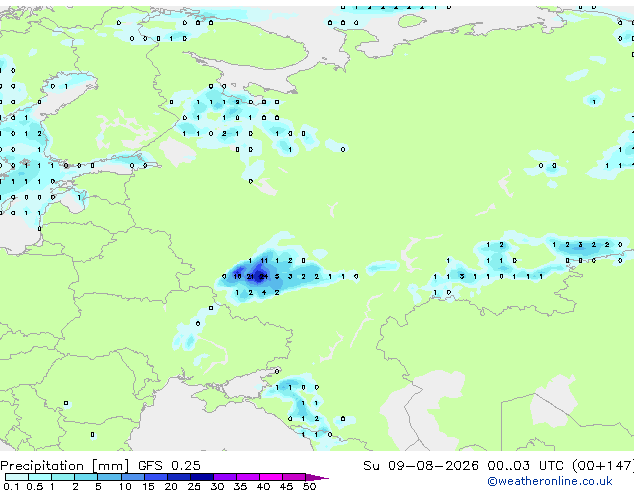The height and width of the screenshot is (490, 634).
Task: Click the '21' precipitation value on map
Action: pos(250,277)
